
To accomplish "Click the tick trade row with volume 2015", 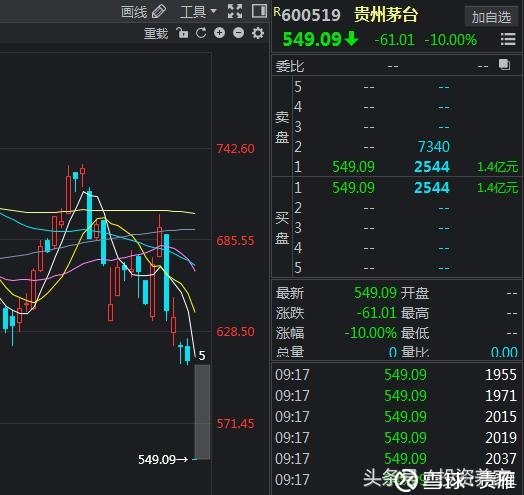I will click(x=396, y=416).
